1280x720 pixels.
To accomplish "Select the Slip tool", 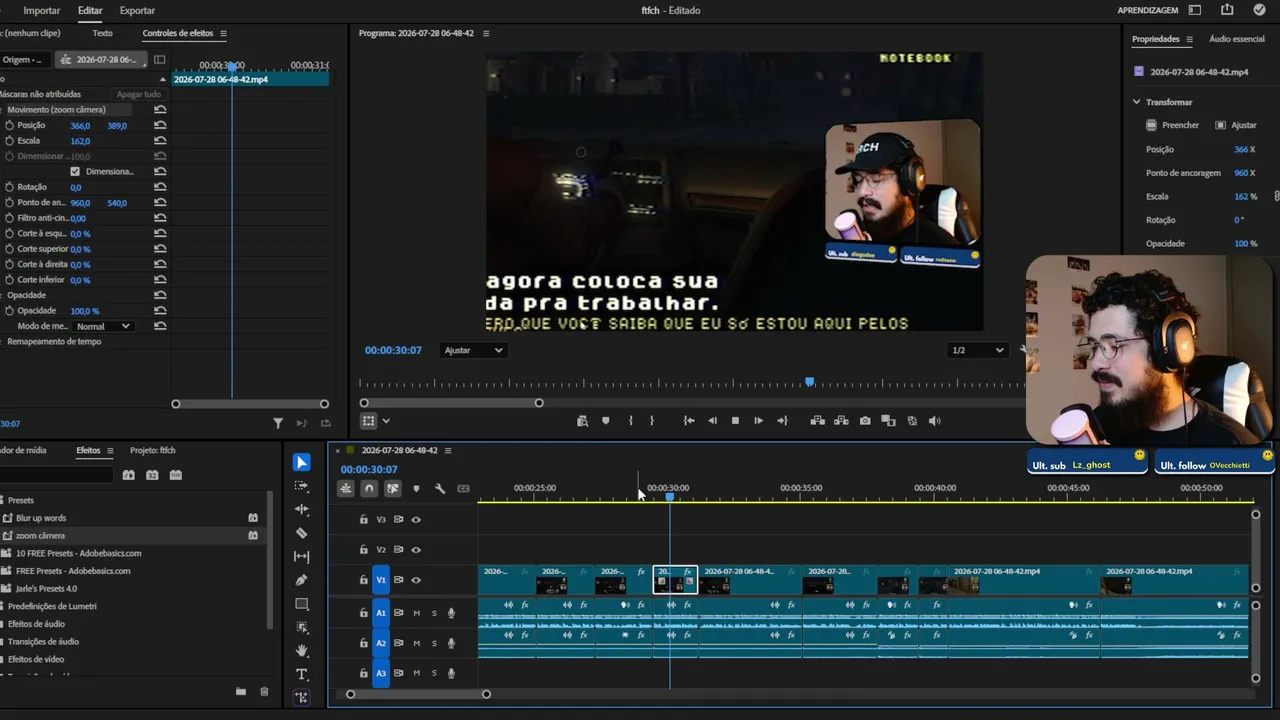I will pos(301,557).
